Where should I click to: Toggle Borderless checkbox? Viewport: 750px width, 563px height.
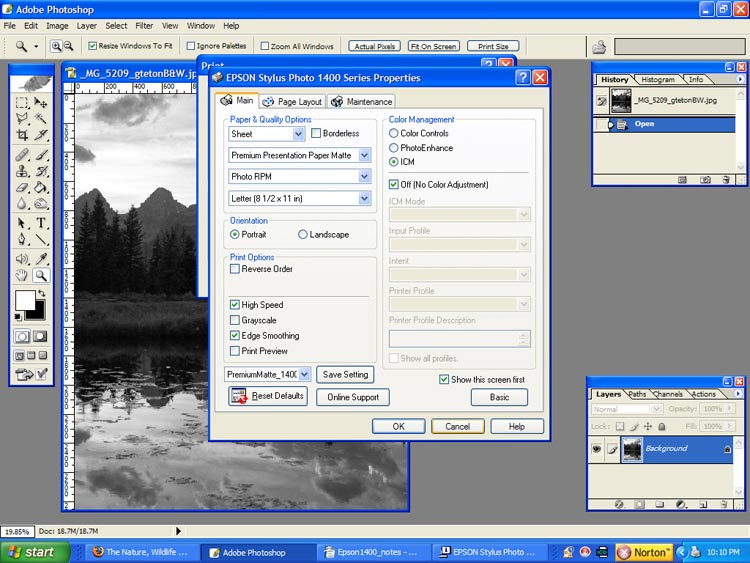coord(316,133)
